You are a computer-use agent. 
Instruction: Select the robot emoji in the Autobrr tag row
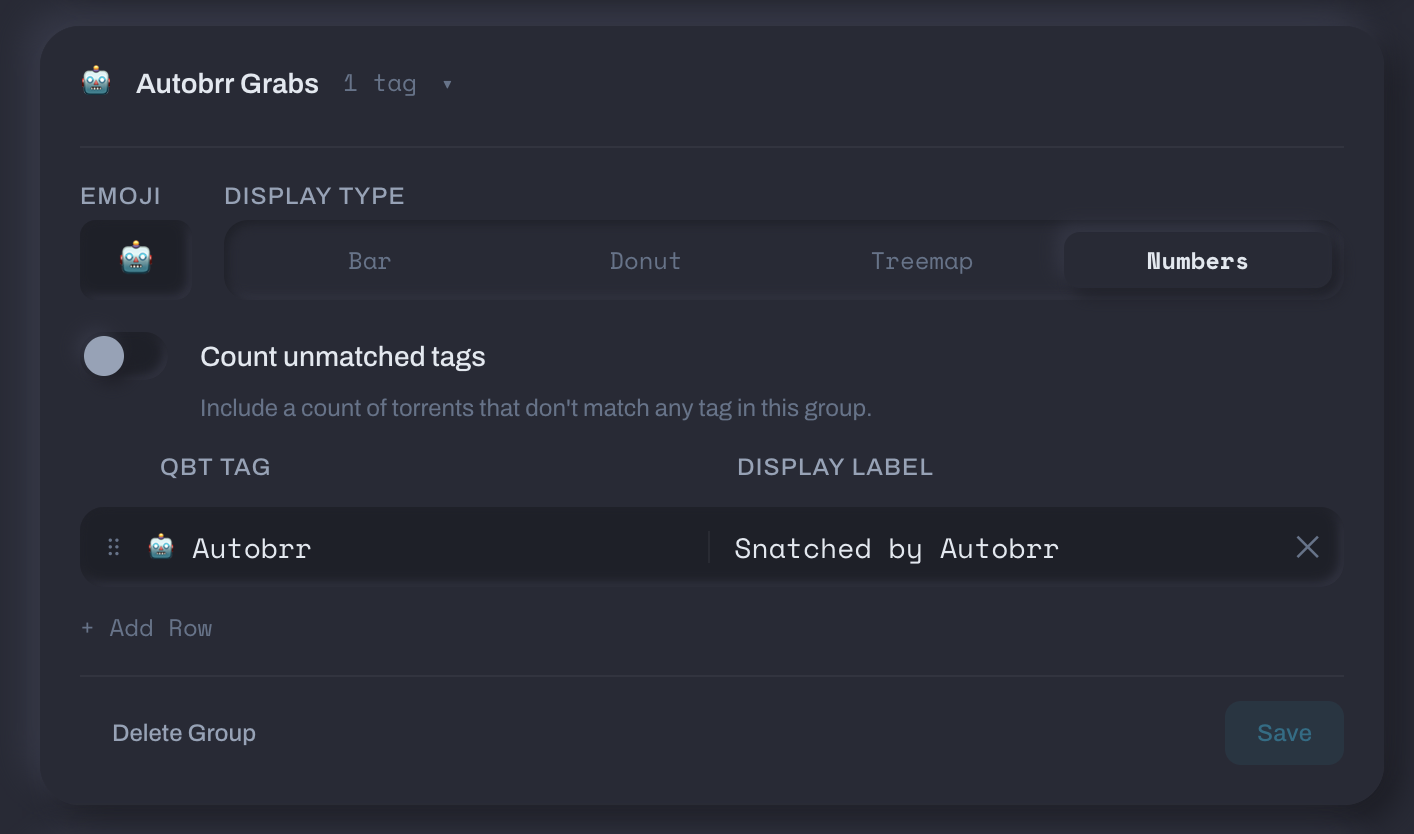(x=162, y=547)
